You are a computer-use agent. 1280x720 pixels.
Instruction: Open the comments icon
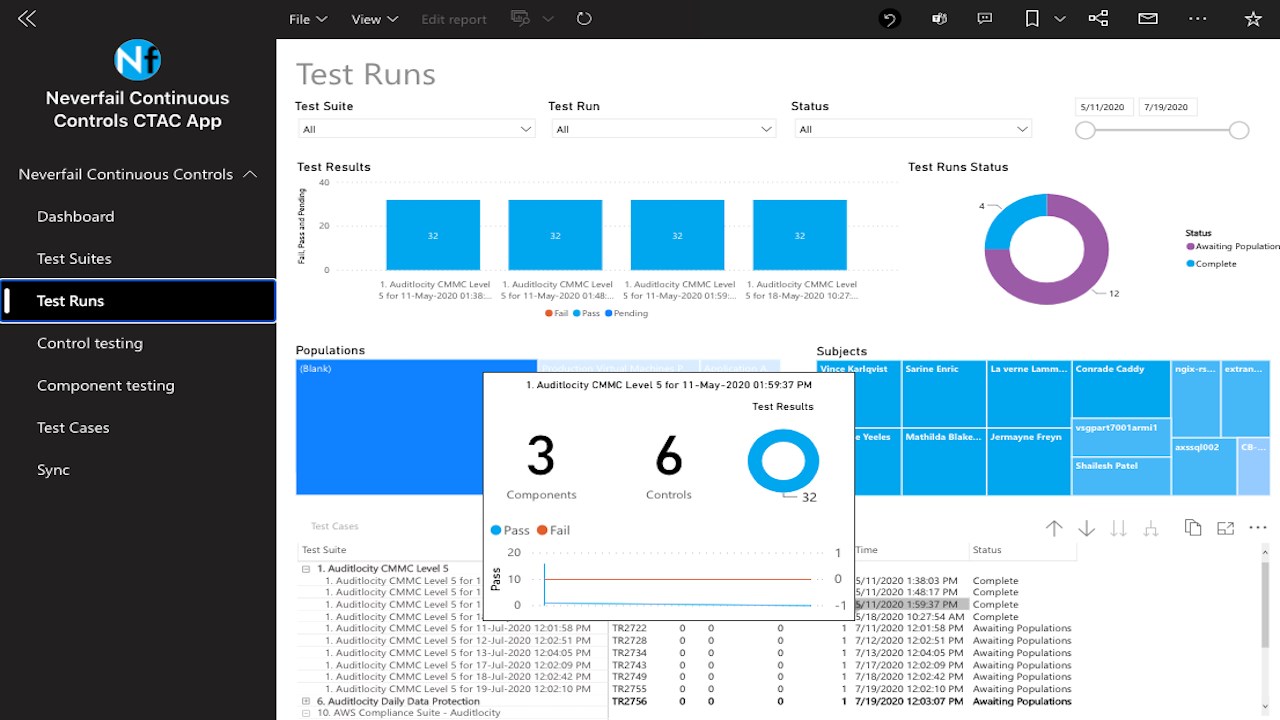(x=985, y=19)
